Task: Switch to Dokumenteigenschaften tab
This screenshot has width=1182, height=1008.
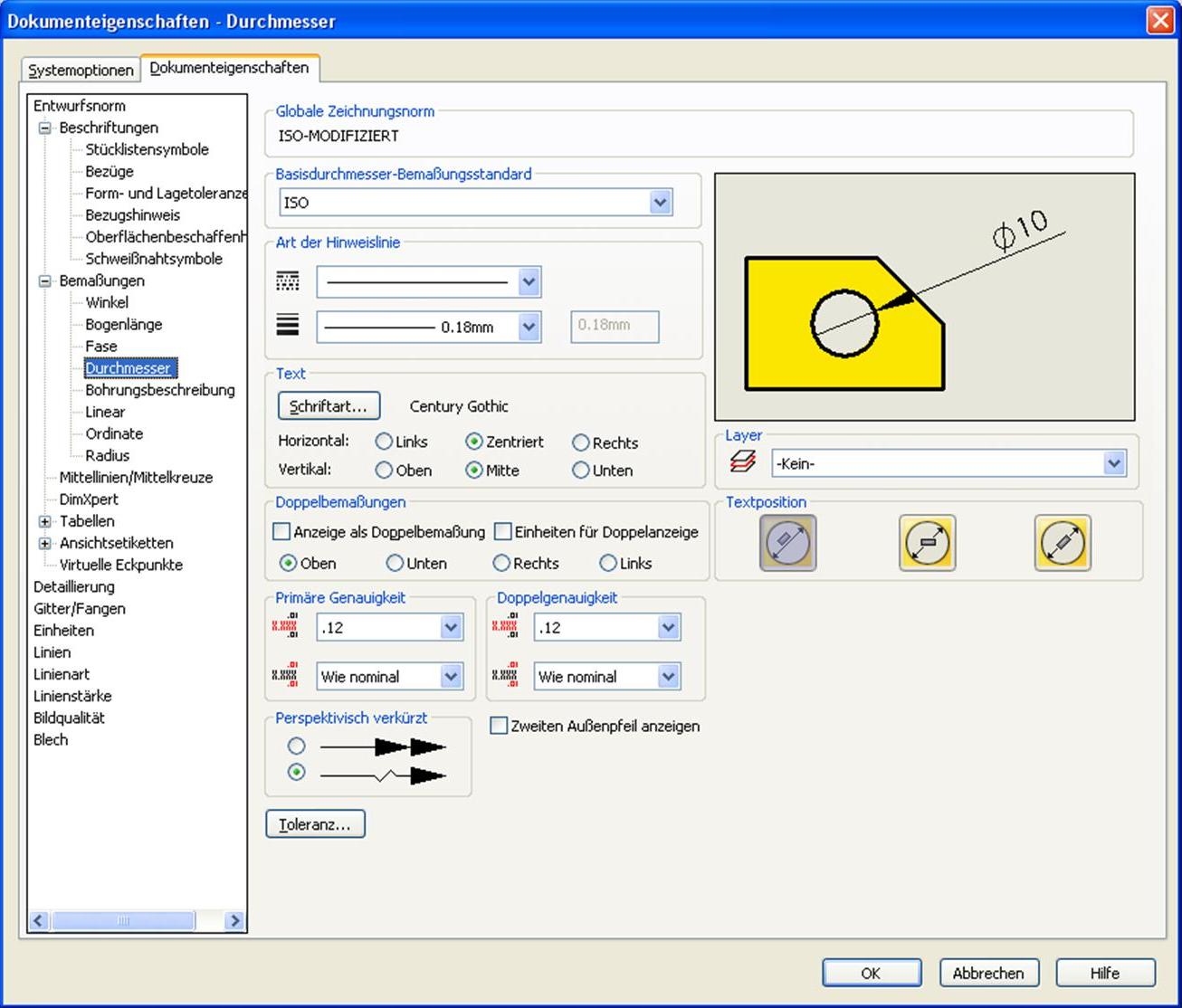Action: 229,68
